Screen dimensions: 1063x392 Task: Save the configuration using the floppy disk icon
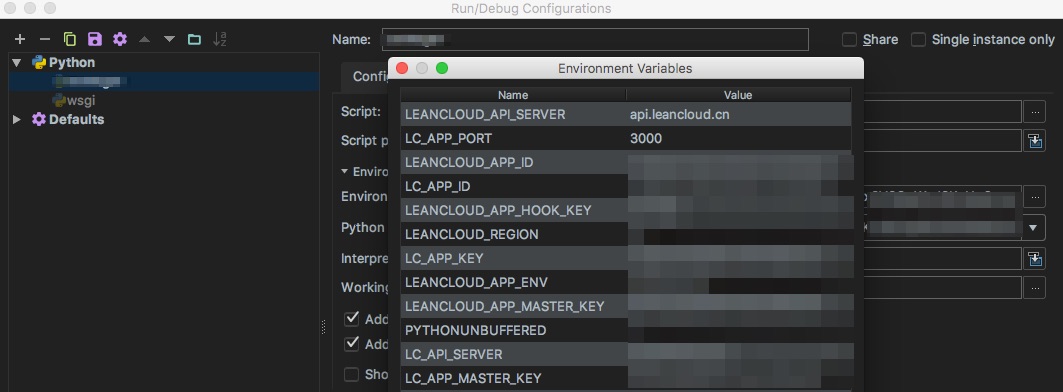pyautogui.click(x=95, y=39)
